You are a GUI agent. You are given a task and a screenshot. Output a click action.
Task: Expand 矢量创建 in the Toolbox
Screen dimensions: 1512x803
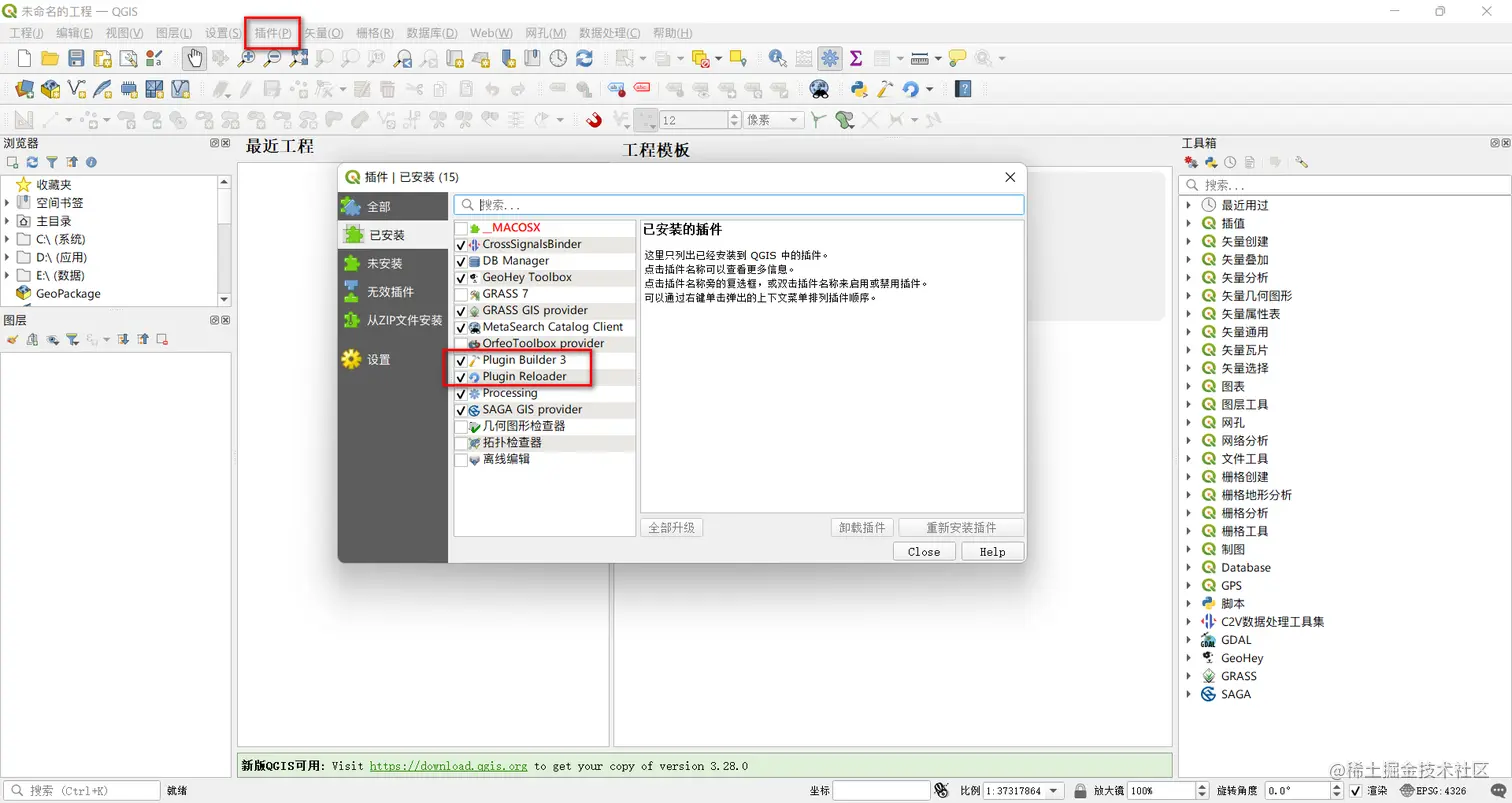click(x=1189, y=241)
